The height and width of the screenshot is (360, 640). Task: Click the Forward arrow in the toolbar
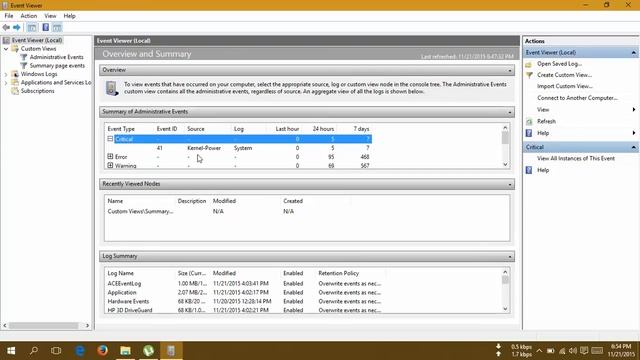click(x=17, y=27)
